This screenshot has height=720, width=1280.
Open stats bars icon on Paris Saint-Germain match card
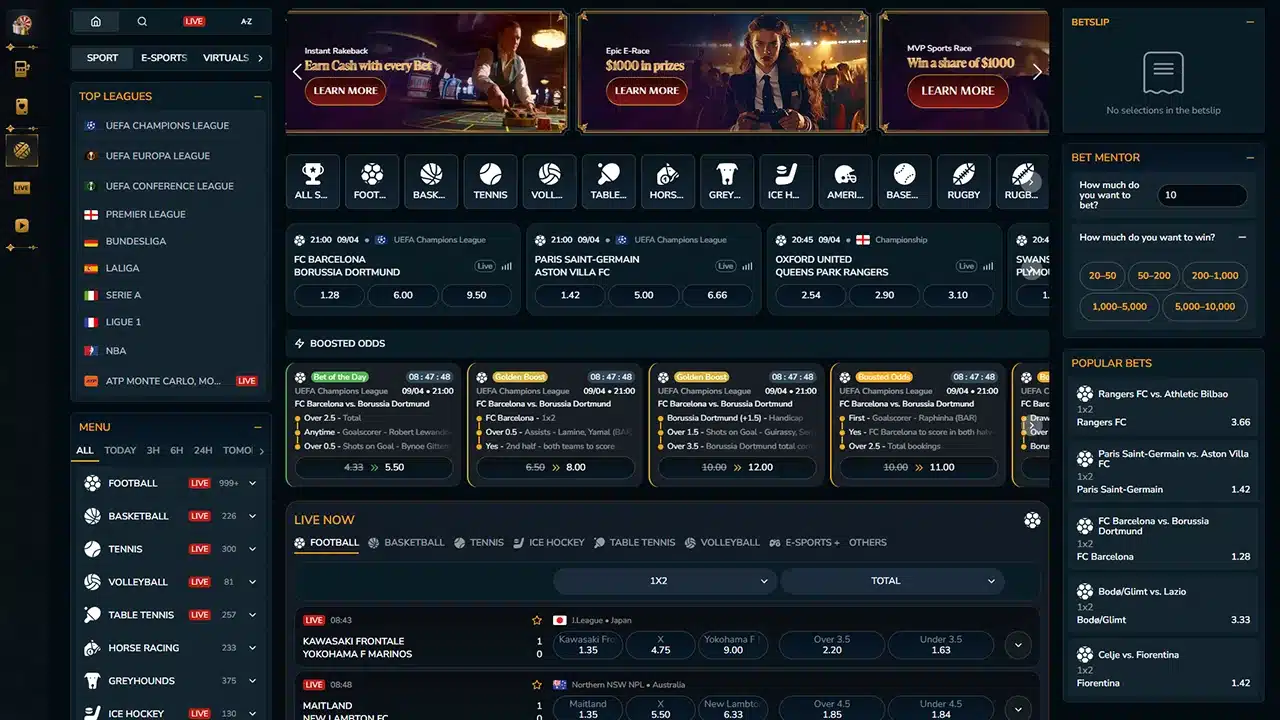tap(748, 266)
